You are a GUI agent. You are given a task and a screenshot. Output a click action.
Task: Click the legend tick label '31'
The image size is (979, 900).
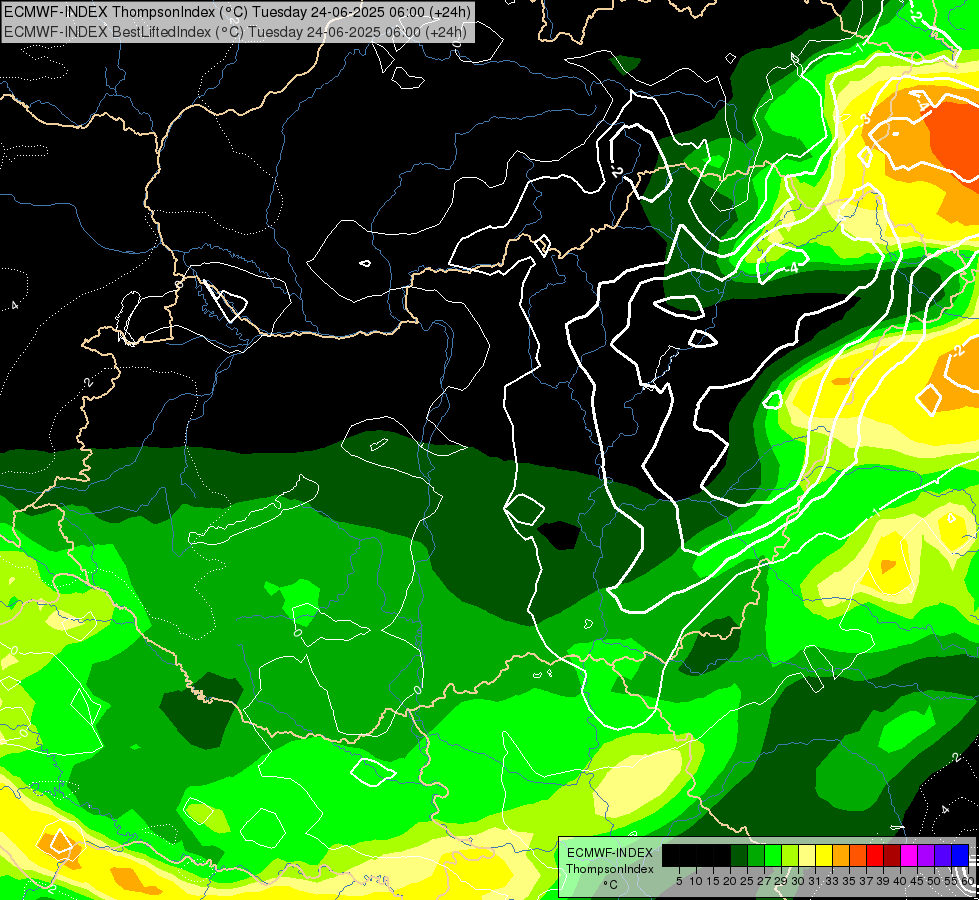[x=815, y=881]
